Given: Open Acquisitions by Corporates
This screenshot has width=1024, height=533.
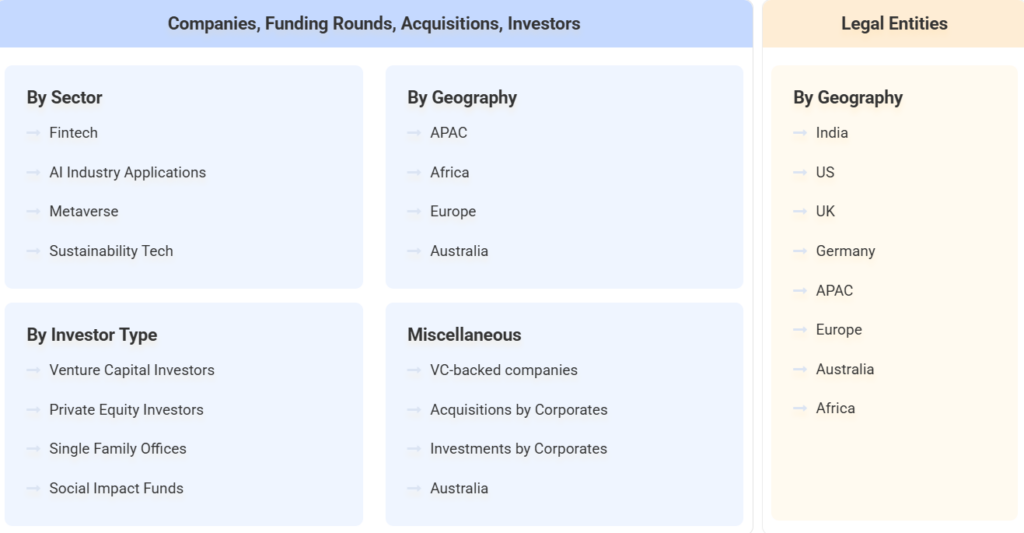Looking at the screenshot, I should tap(518, 410).
